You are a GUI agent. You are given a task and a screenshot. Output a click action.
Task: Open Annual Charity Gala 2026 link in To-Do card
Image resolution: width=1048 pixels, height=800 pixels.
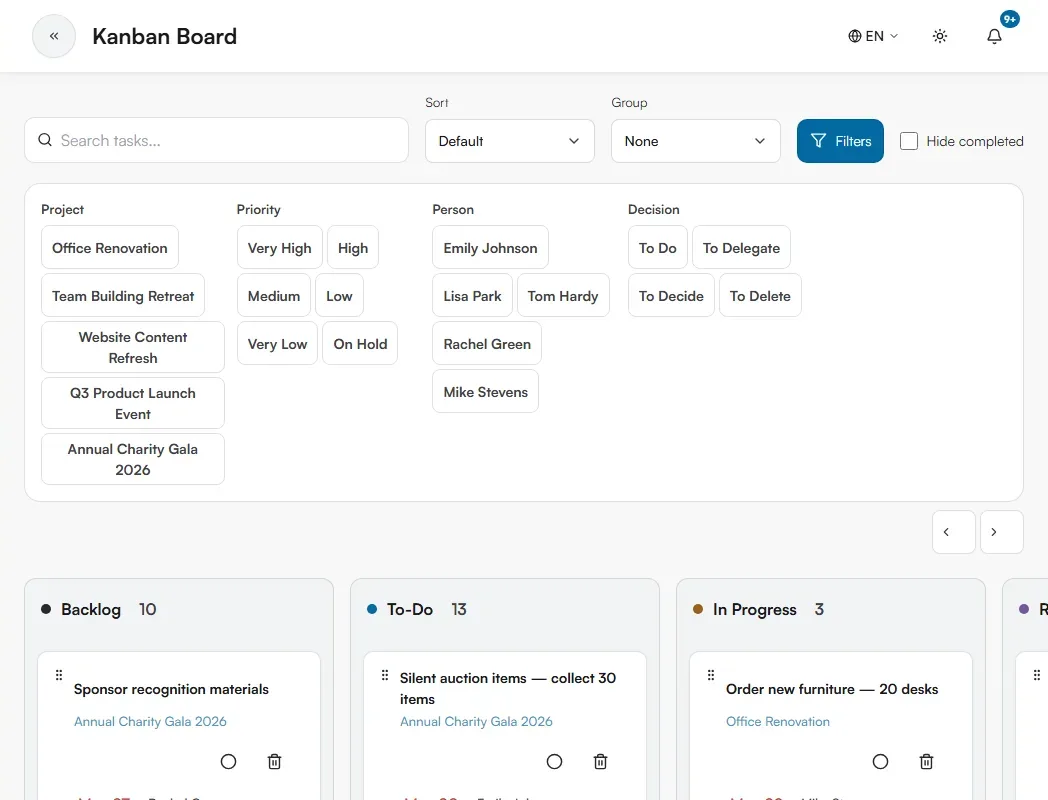[477, 722]
